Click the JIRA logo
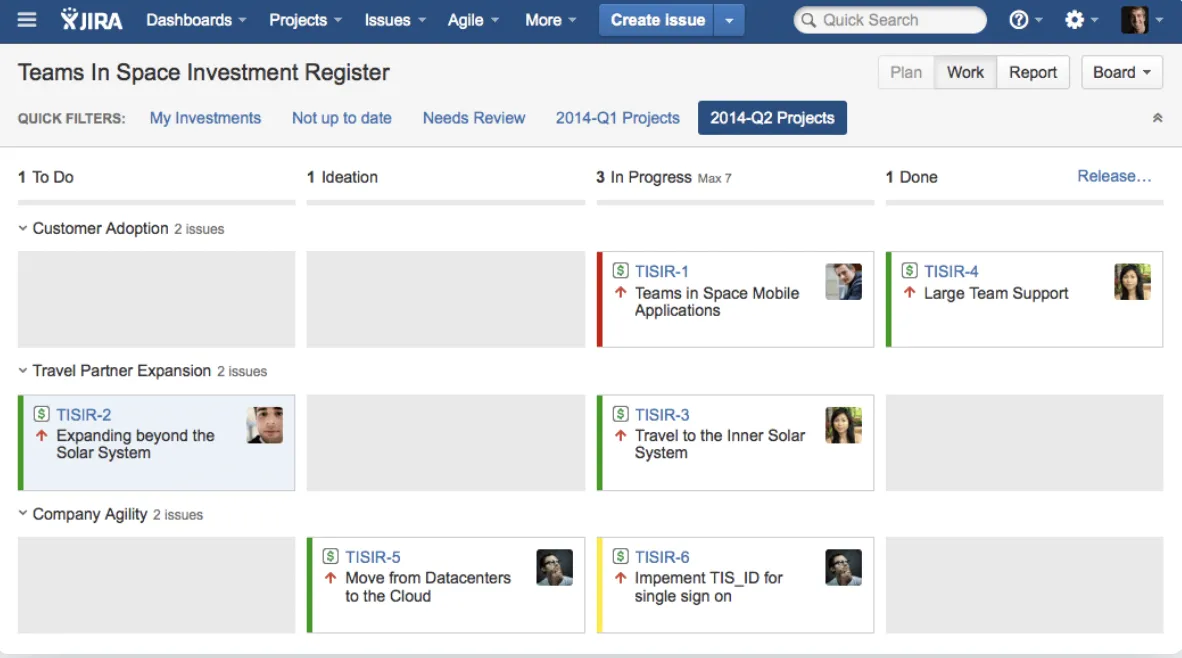1182x658 pixels. 91,20
